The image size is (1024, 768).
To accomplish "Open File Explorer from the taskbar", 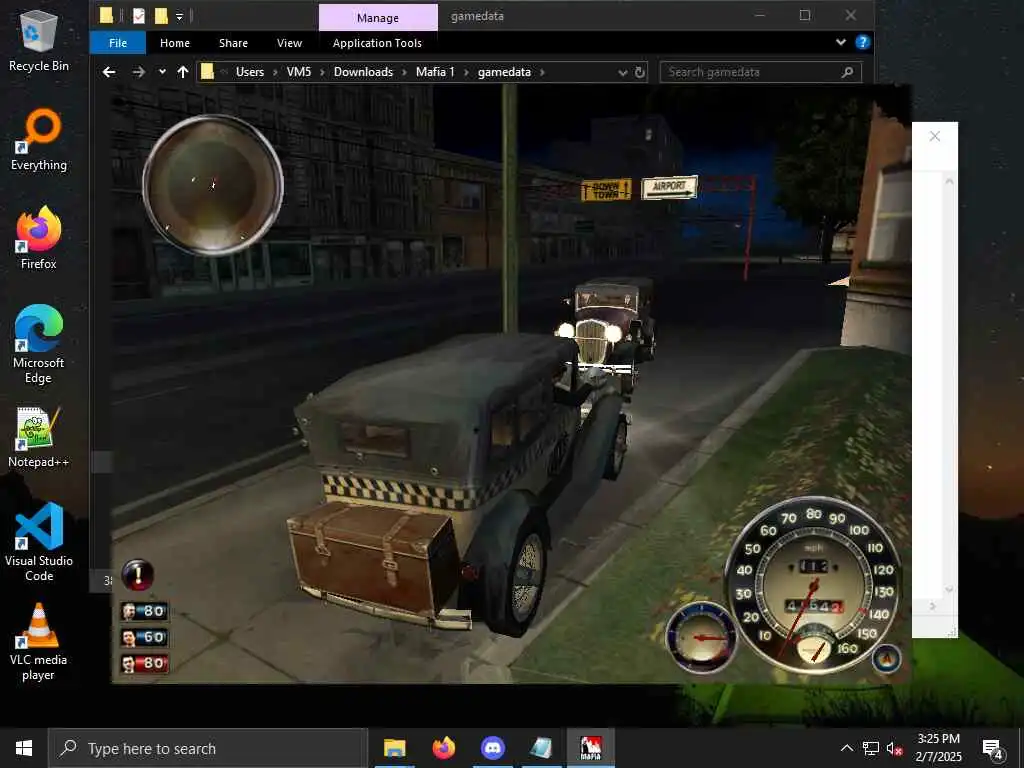I will click(x=394, y=748).
